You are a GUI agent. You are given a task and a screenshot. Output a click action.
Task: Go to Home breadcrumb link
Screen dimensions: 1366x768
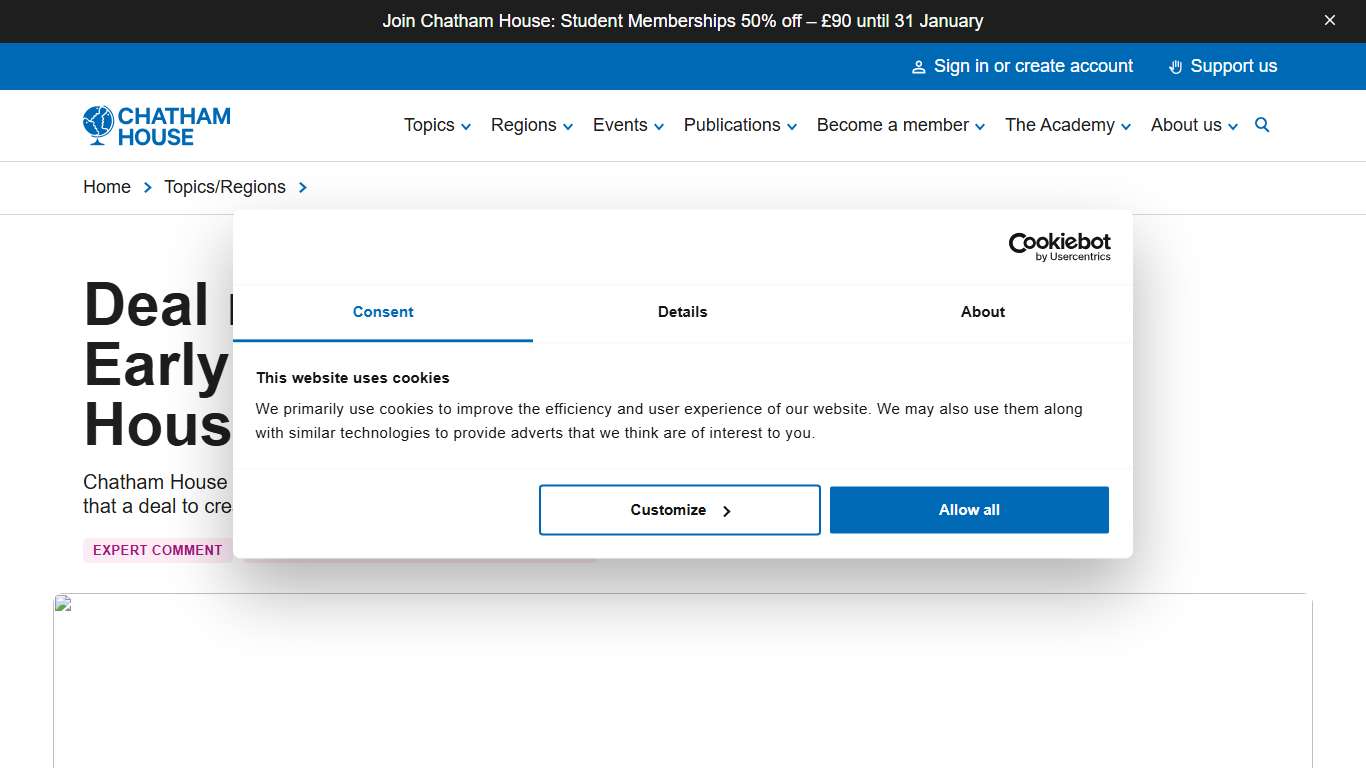coord(107,187)
